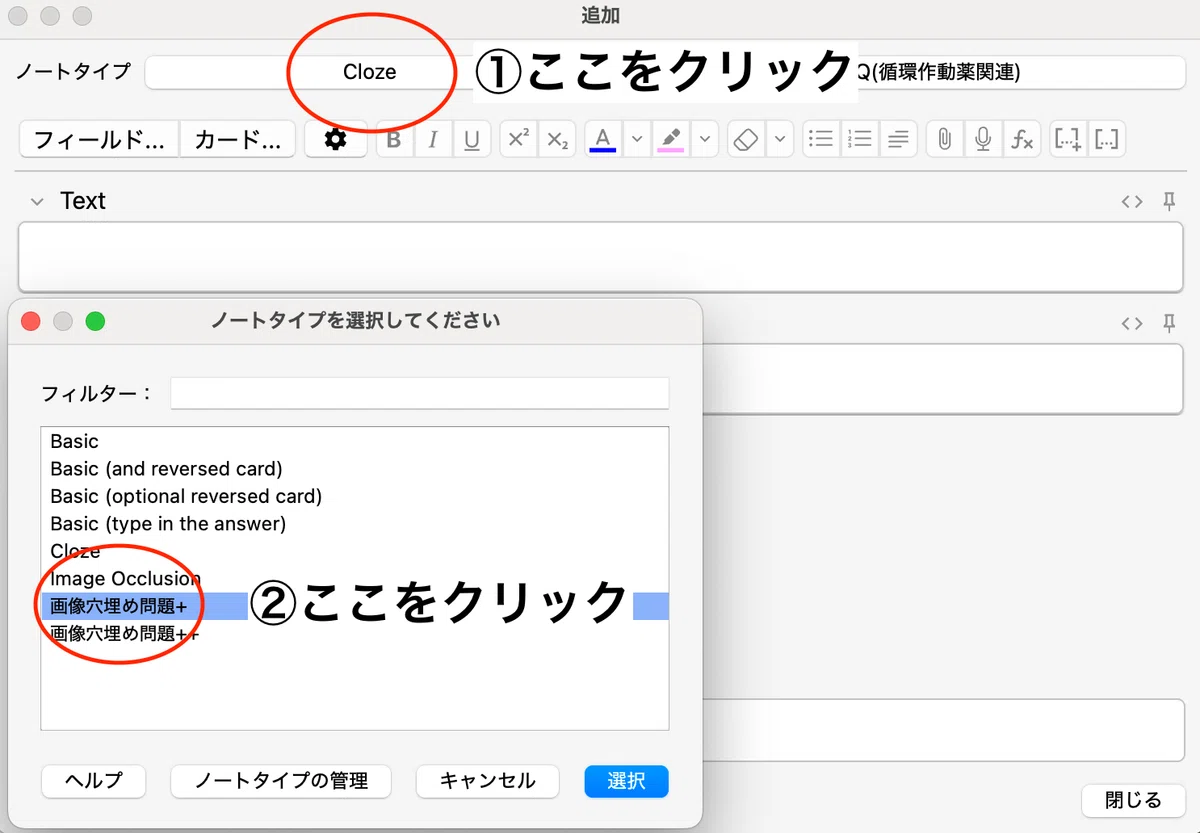1200x833 pixels.
Task: Open equations fx menu
Action: coord(1022,140)
